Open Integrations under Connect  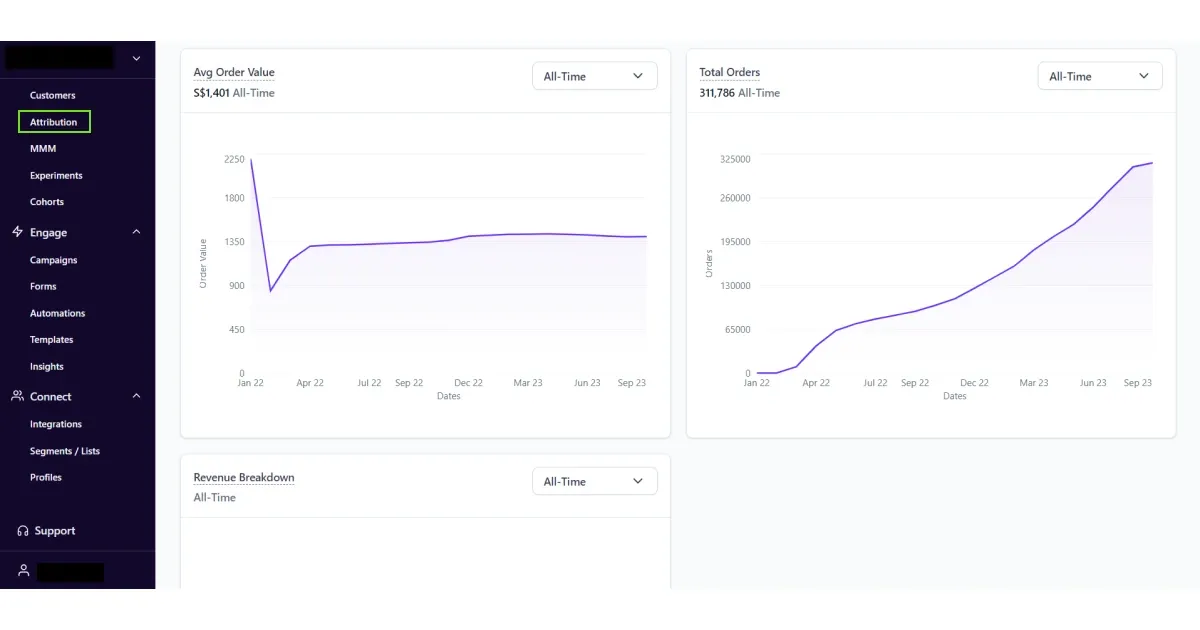56,424
